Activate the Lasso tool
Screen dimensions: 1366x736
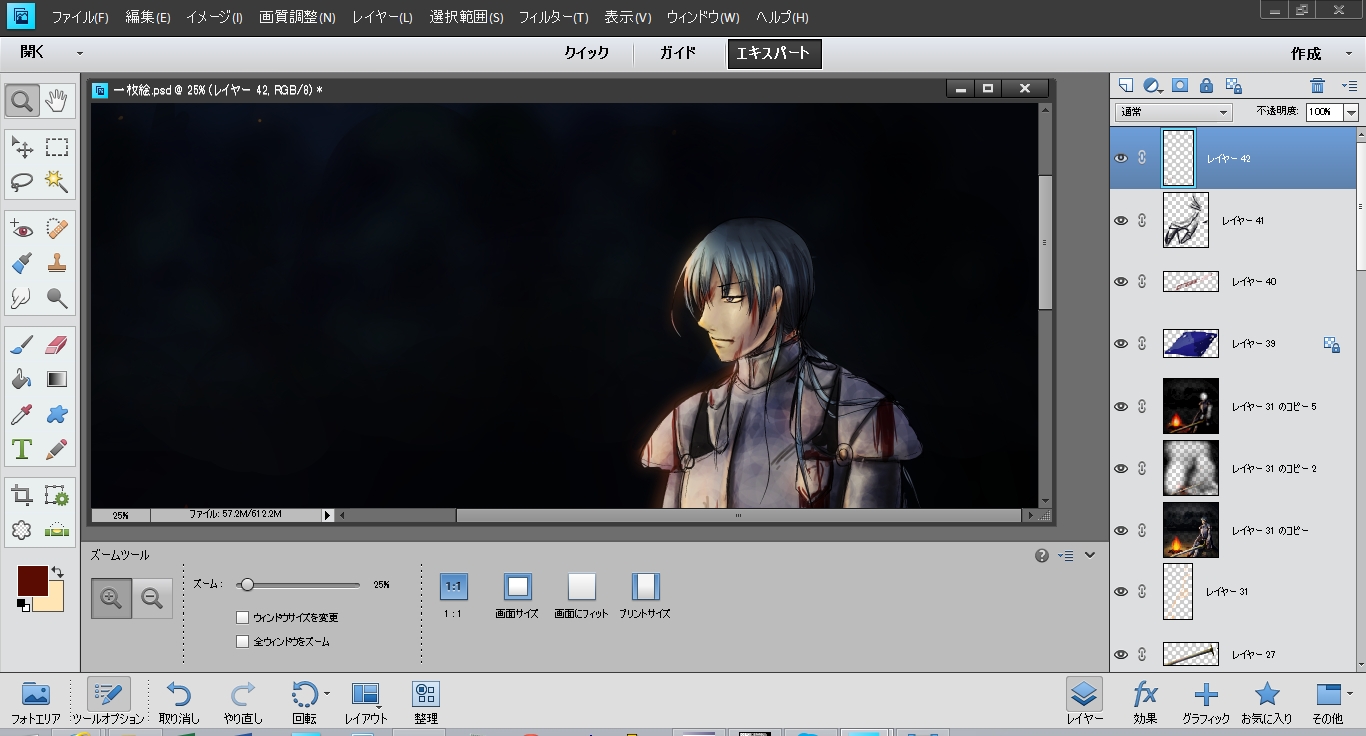point(22,182)
